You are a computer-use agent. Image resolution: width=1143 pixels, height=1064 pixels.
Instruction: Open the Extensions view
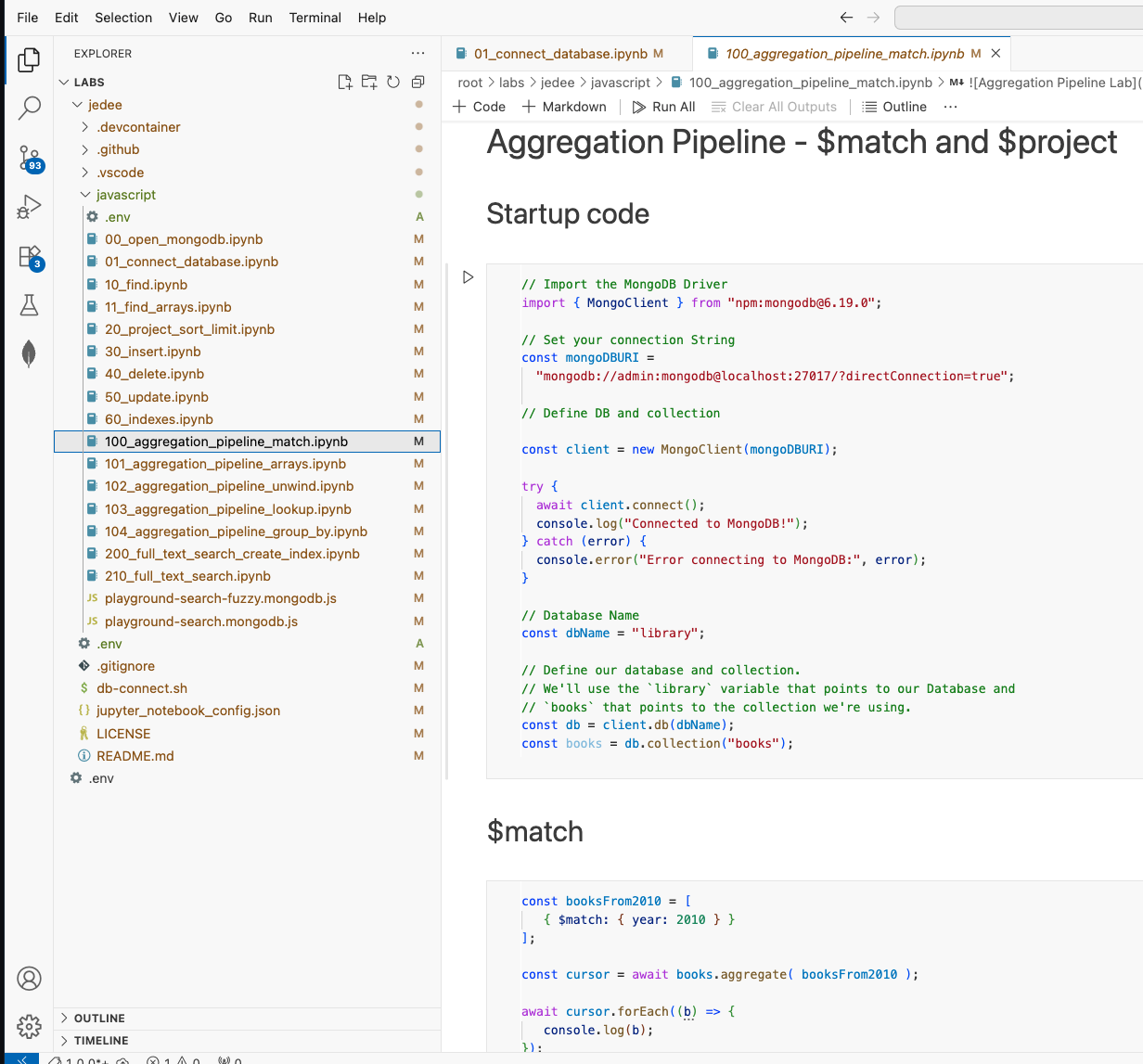coord(29,256)
